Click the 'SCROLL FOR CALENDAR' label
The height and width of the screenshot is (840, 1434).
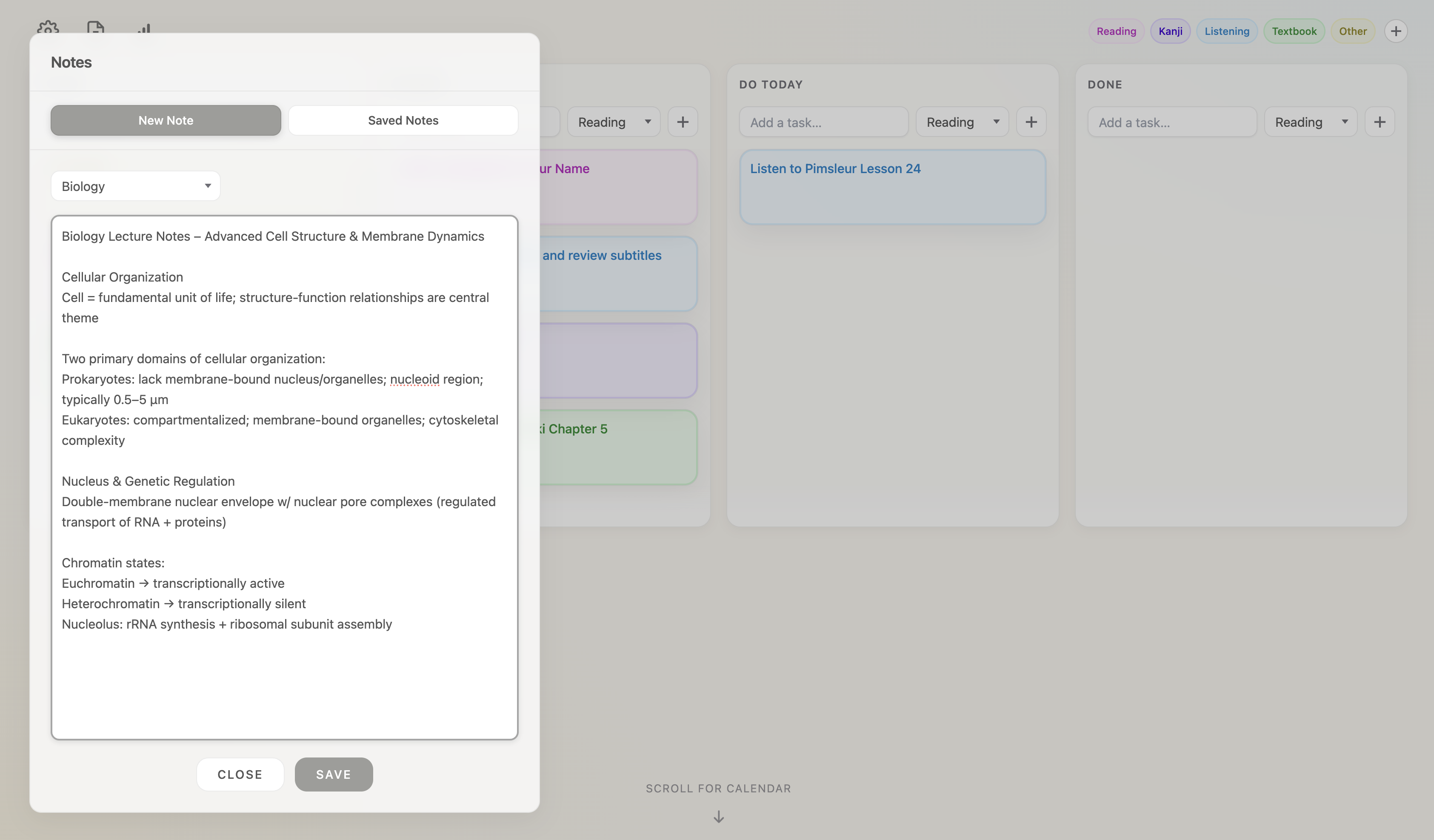[718, 788]
